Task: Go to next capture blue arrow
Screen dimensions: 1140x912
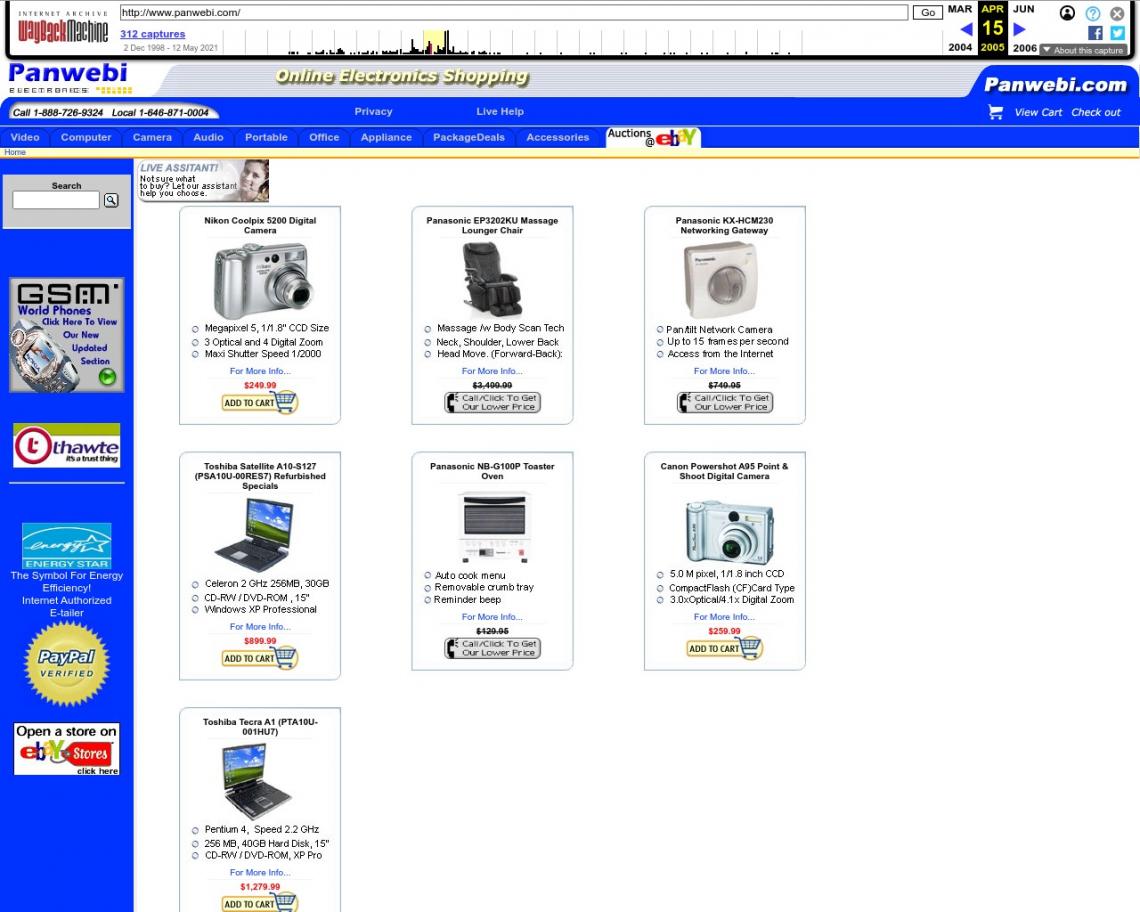Action: click(1019, 29)
